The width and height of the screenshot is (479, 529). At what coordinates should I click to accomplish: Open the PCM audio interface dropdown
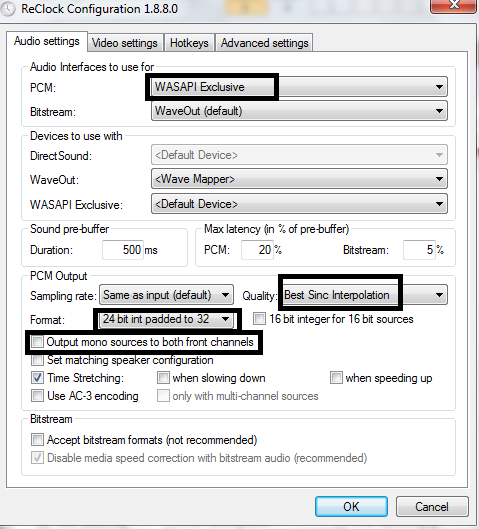(x=299, y=87)
